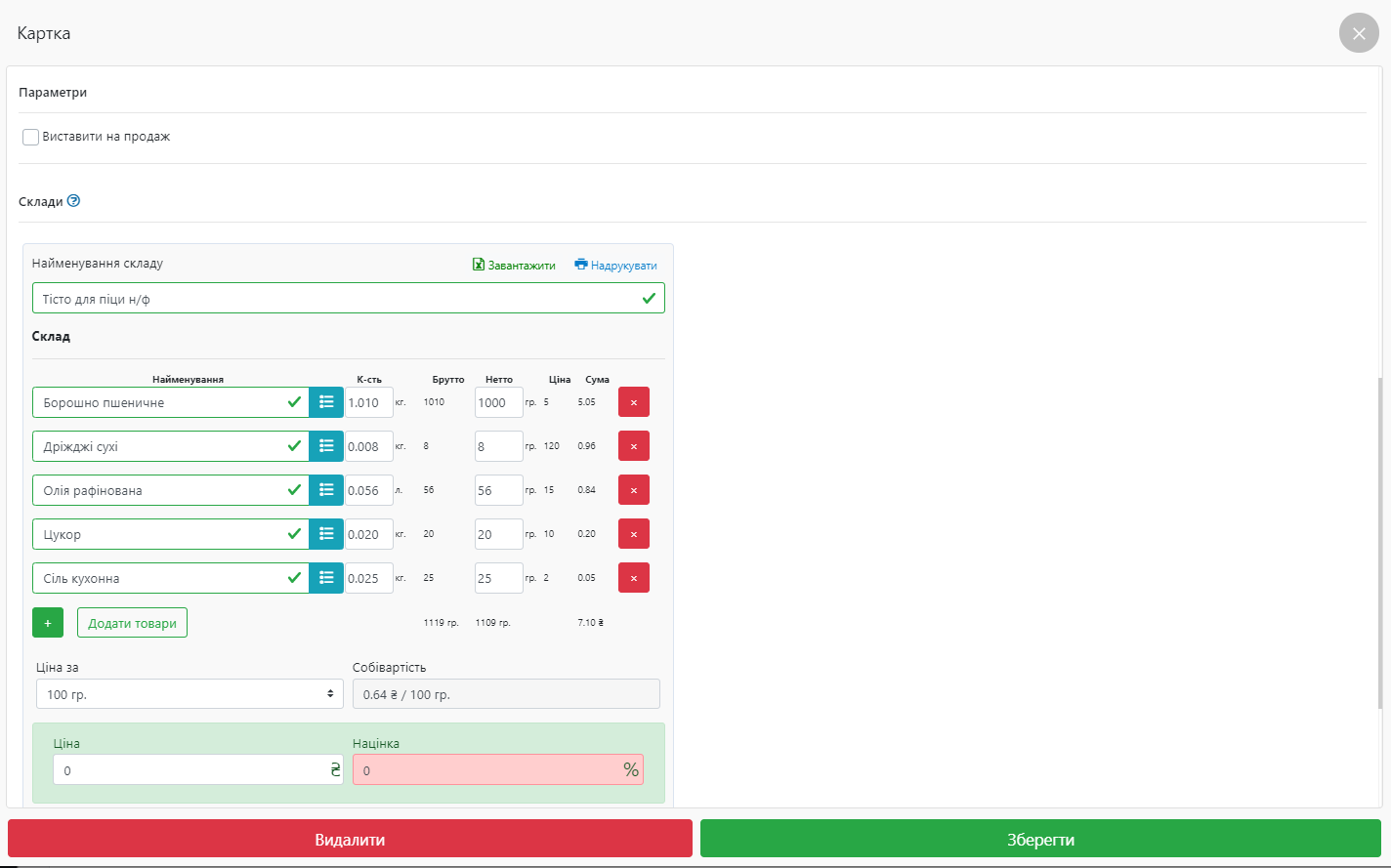Click list icon beside Олія рафінована

(x=326, y=490)
